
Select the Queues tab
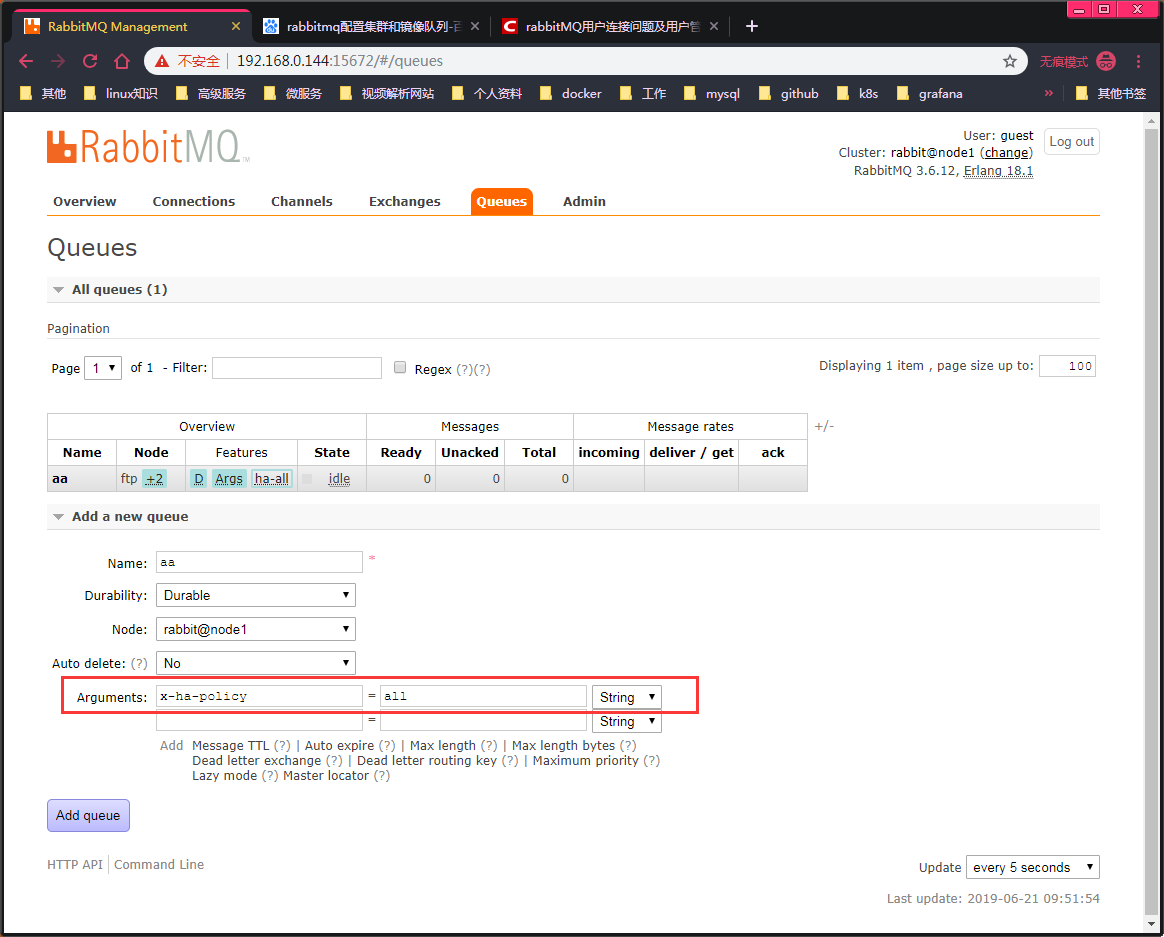click(502, 202)
